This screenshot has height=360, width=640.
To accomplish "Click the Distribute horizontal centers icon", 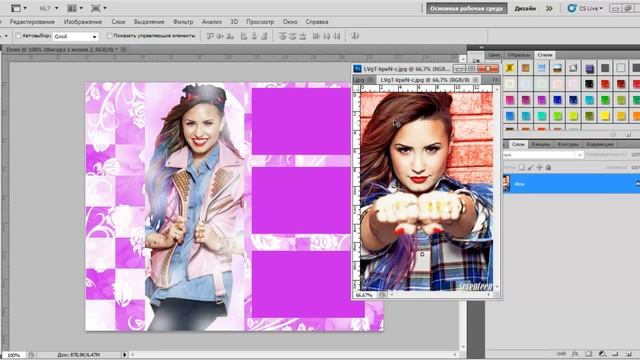I will click(x=327, y=36).
